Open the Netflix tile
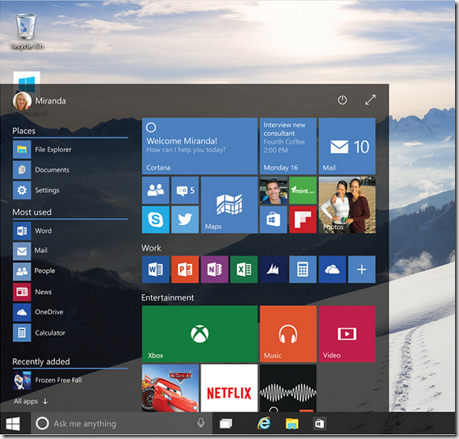 (x=229, y=388)
